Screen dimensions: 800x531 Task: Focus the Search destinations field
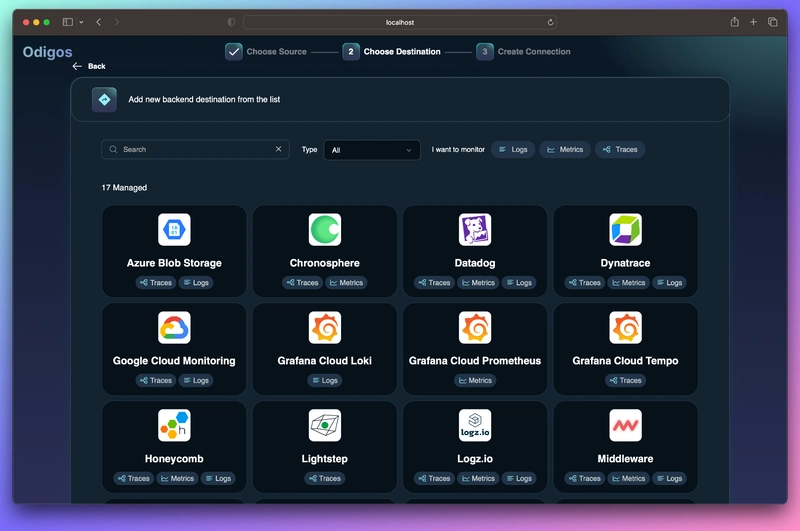tap(195, 149)
